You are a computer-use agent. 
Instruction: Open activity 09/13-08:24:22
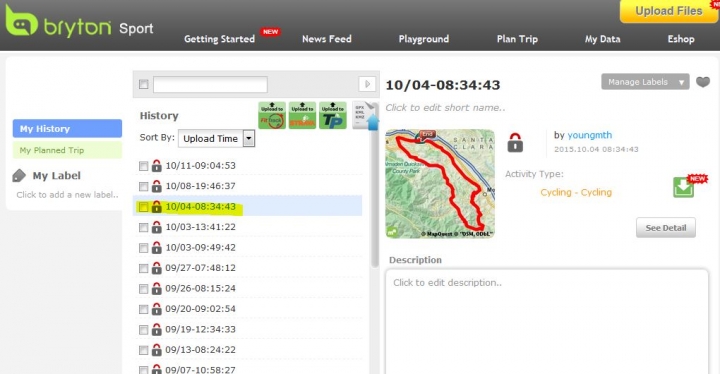click(x=201, y=350)
